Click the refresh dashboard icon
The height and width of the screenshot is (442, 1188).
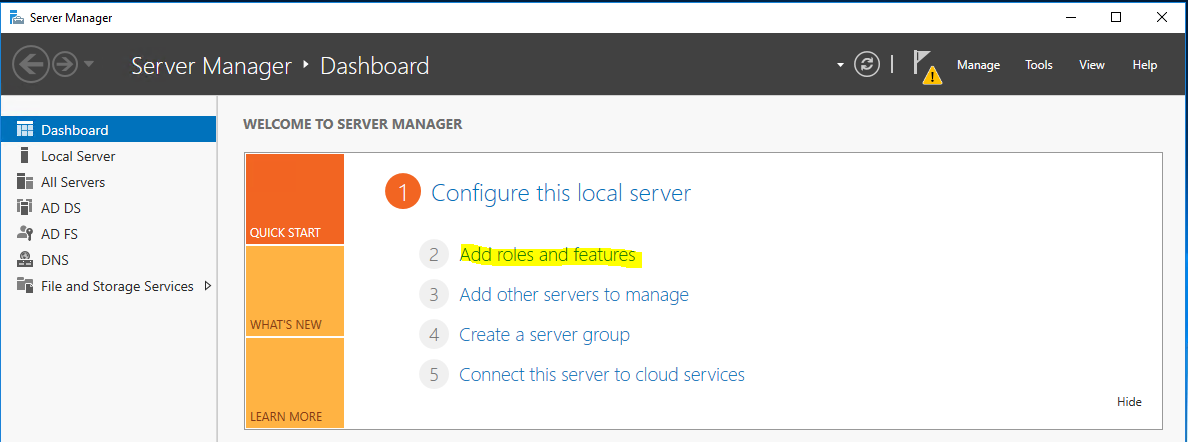tap(867, 64)
